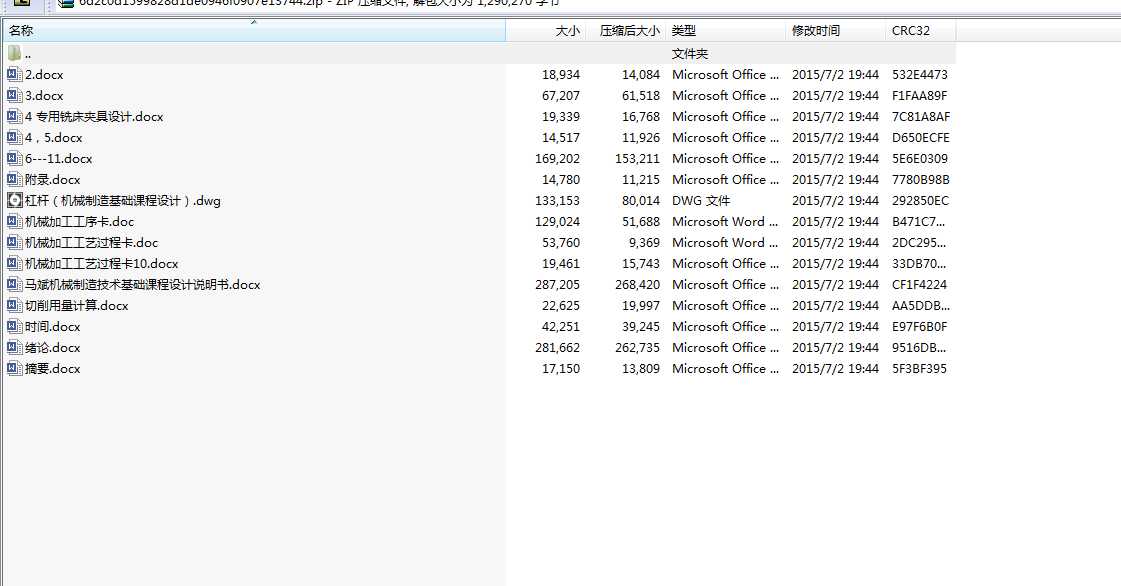Select file 附录.docx
1121x586 pixels.
click(53, 179)
